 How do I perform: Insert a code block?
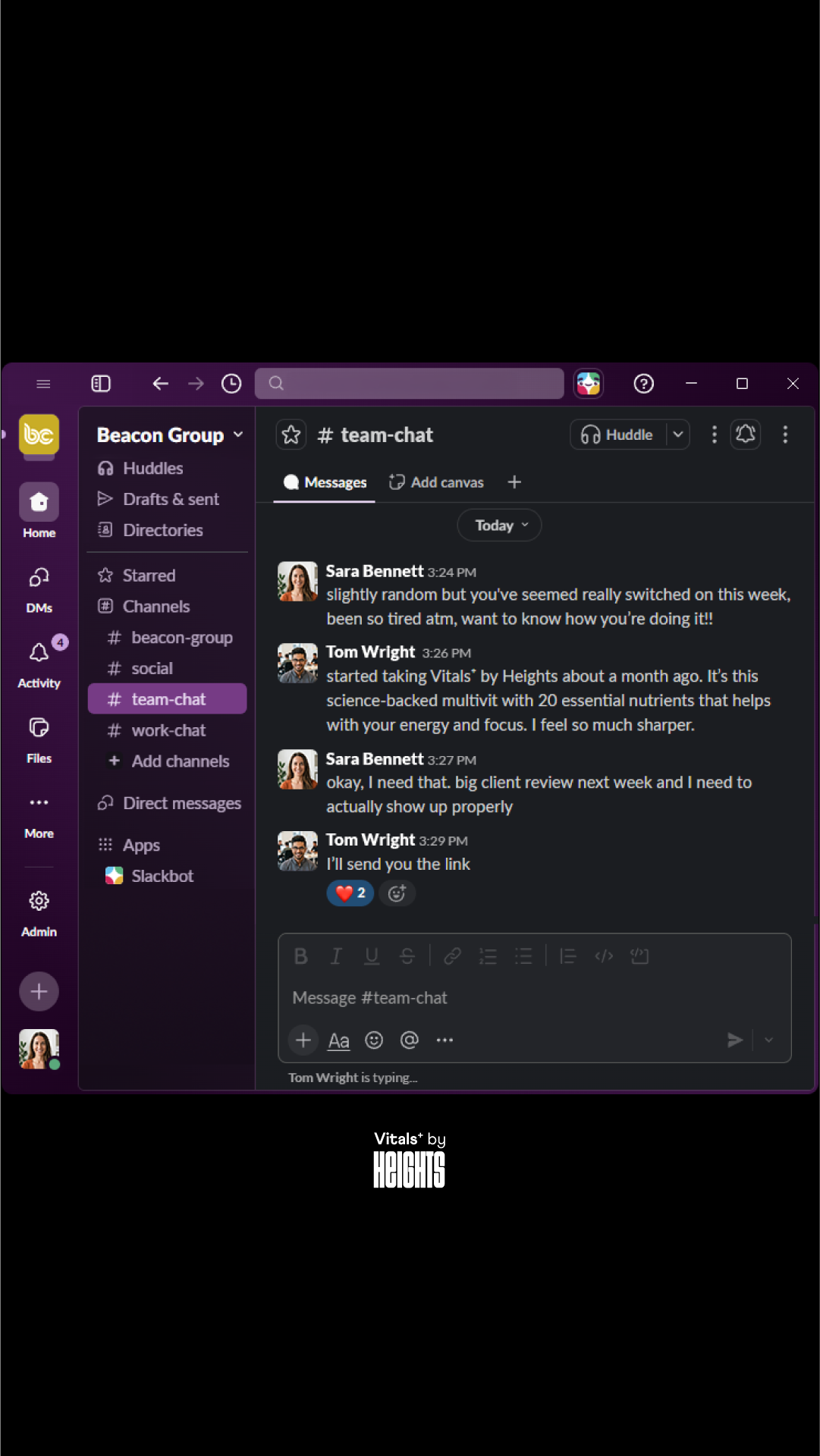coord(639,956)
